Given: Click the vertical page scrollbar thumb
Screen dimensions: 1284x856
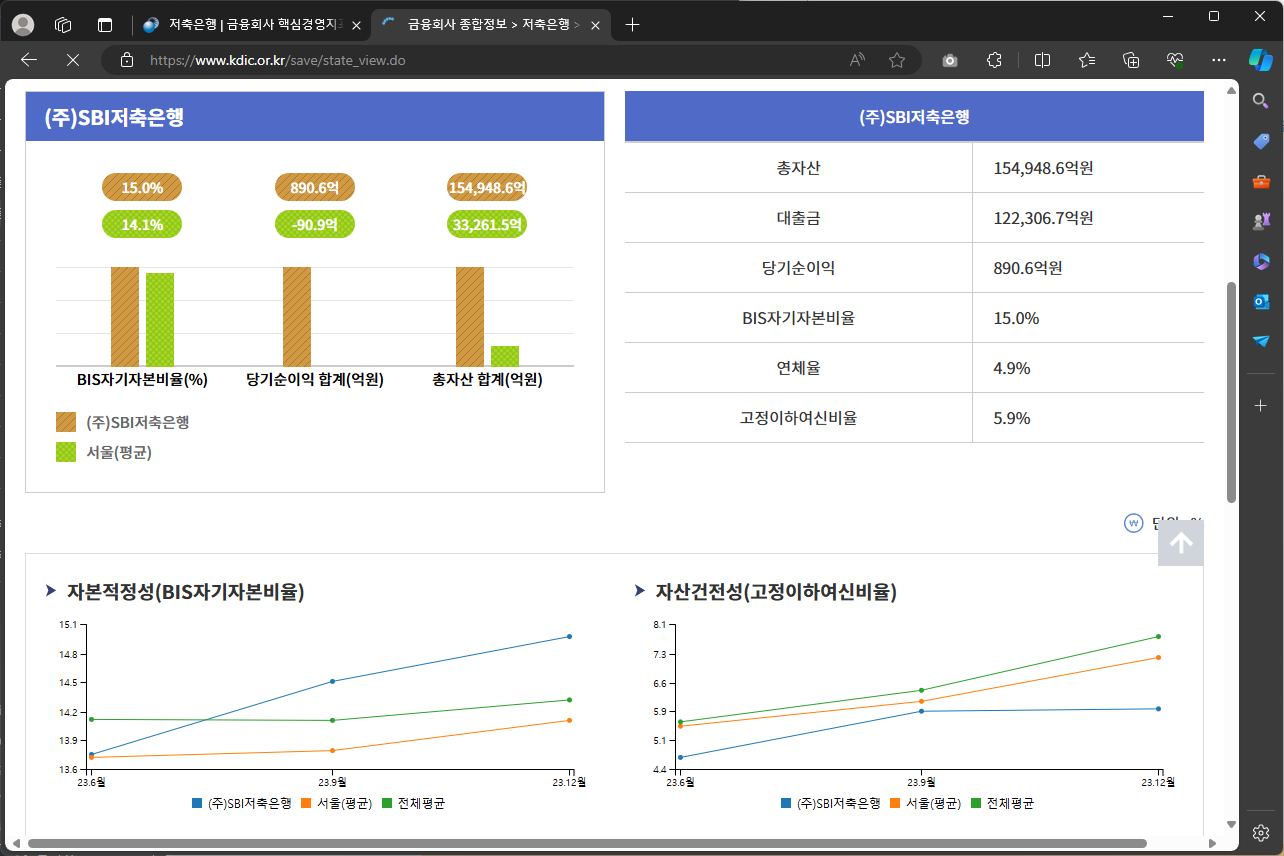Looking at the screenshot, I should click(1231, 392).
